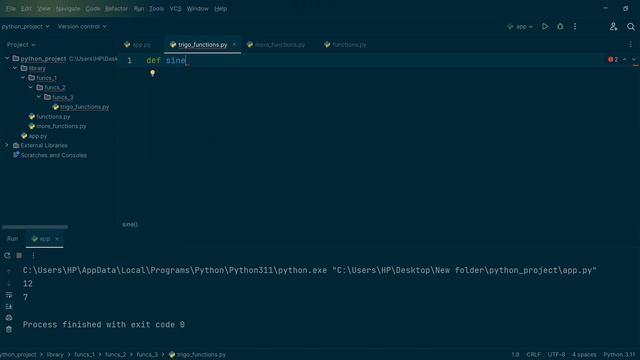This screenshot has height=360, width=640.
Task: Click in the code editor after sine
Action: pyautogui.click(x=187, y=60)
